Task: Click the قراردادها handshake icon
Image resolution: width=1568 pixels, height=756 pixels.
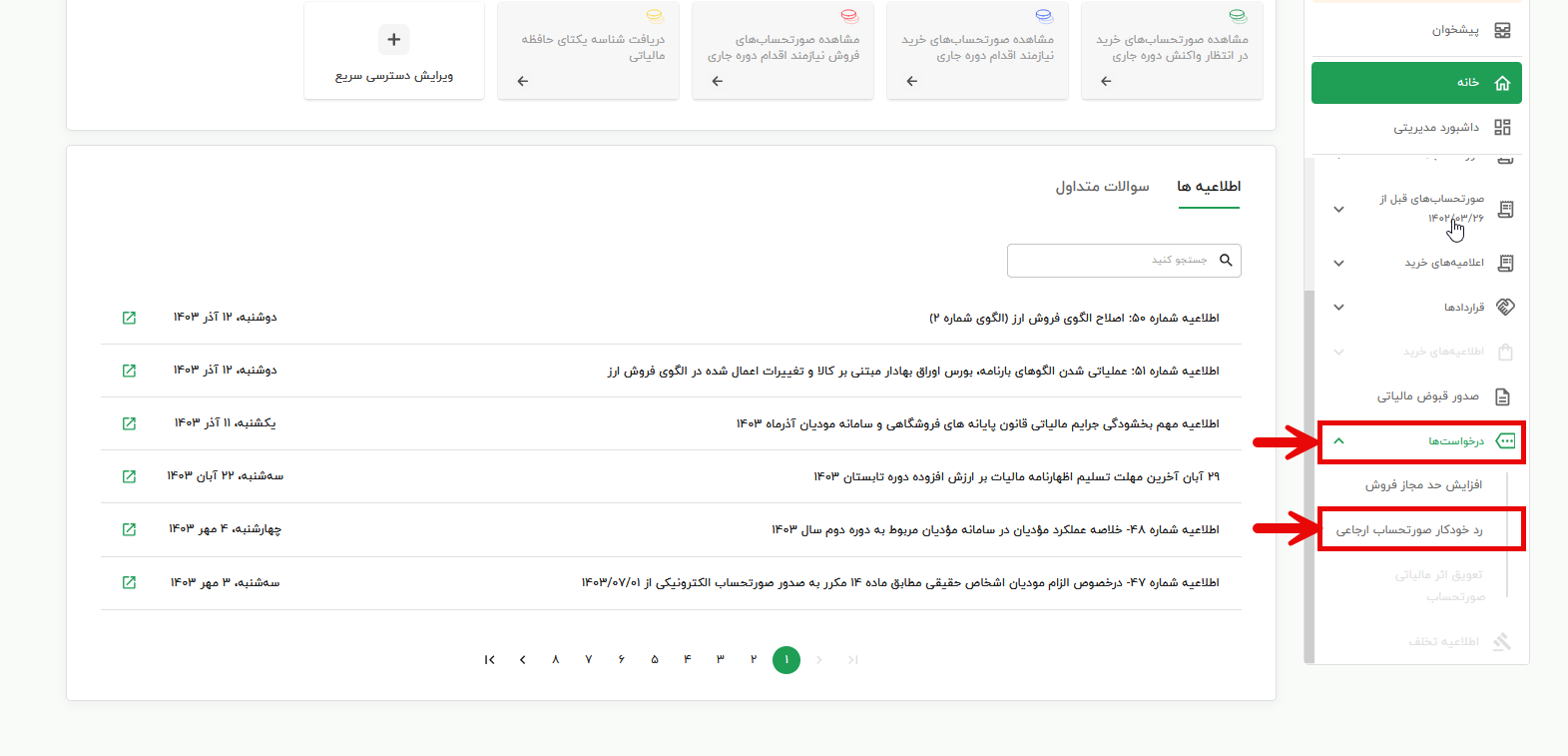Action: (x=1506, y=307)
